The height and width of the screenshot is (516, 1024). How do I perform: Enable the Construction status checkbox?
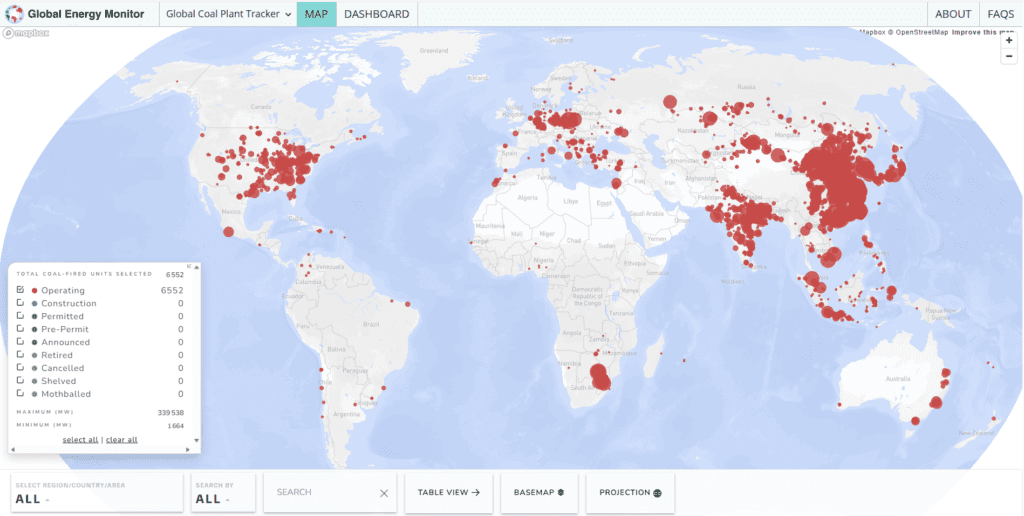coord(20,303)
